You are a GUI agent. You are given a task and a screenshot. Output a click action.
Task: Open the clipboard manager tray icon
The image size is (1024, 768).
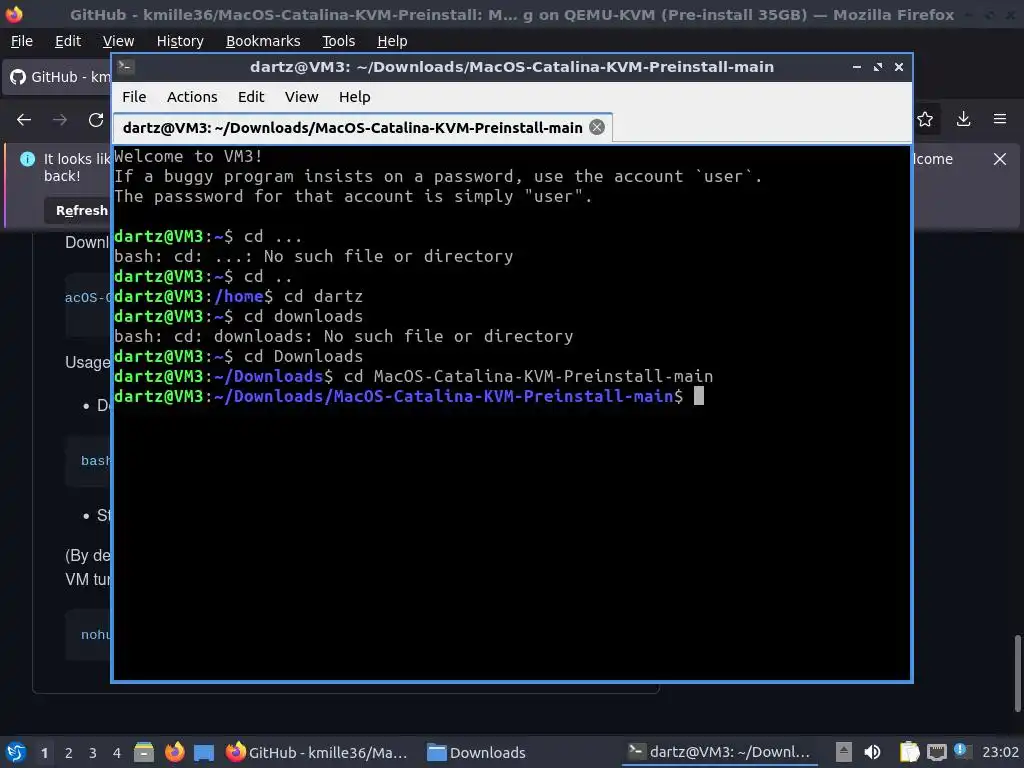[x=909, y=752]
